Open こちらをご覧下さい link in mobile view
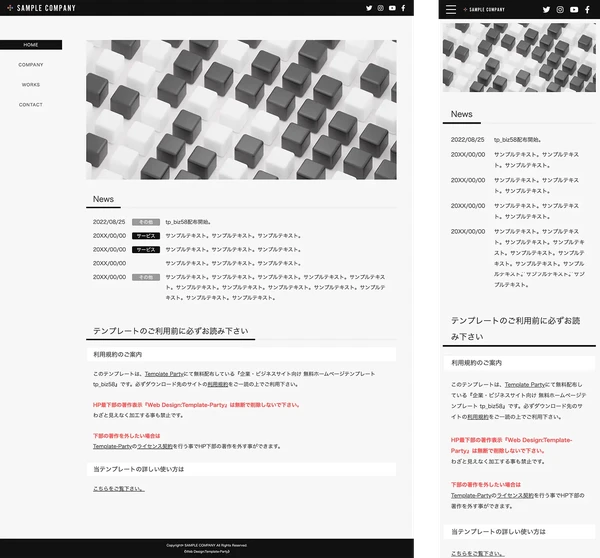Screen dimensions: 600x558 [x=478, y=553]
